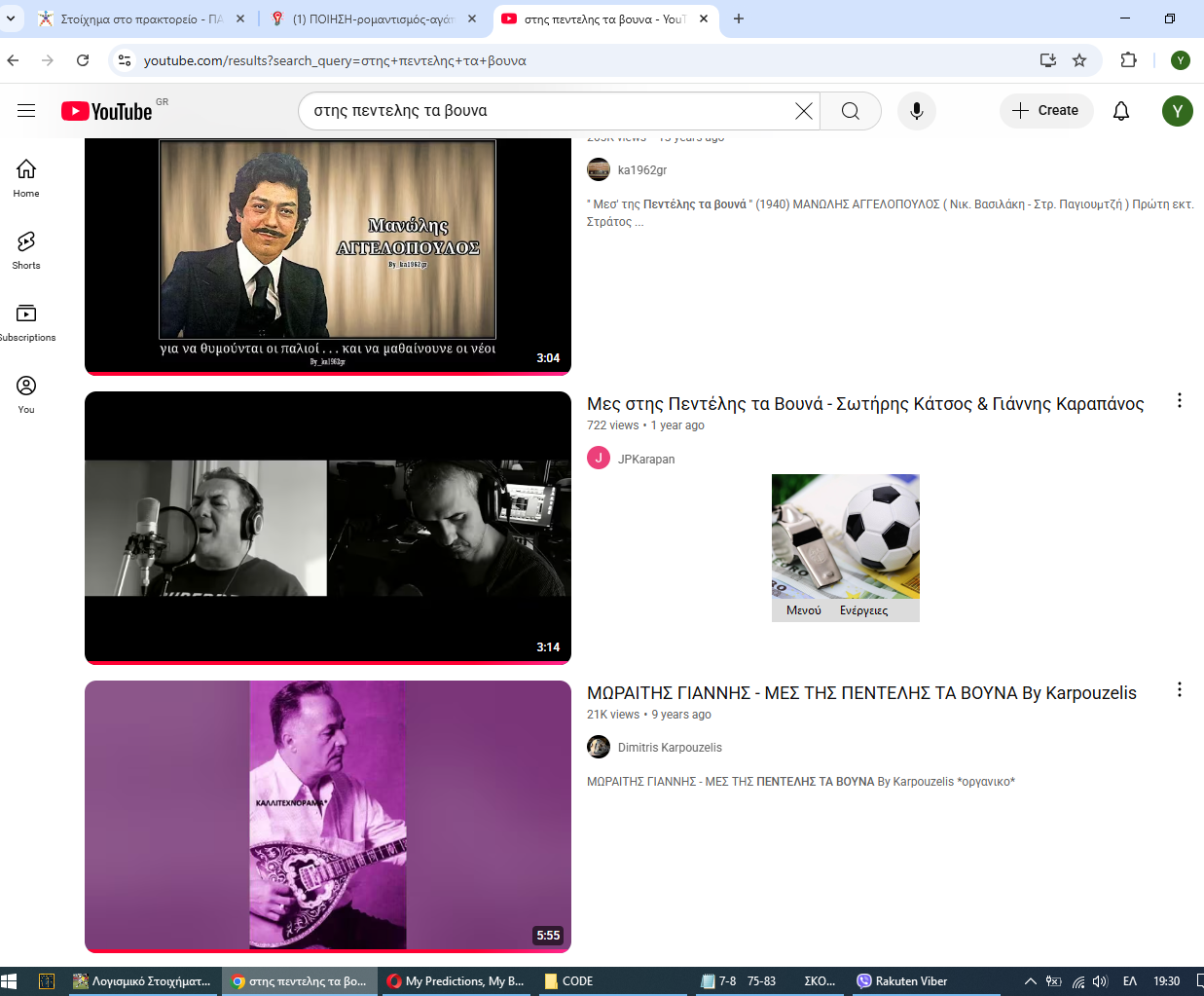Open more options for ΜΩΡΑΙΤΗΣ ΓΙΑΝΝΗΣ video

[1179, 690]
